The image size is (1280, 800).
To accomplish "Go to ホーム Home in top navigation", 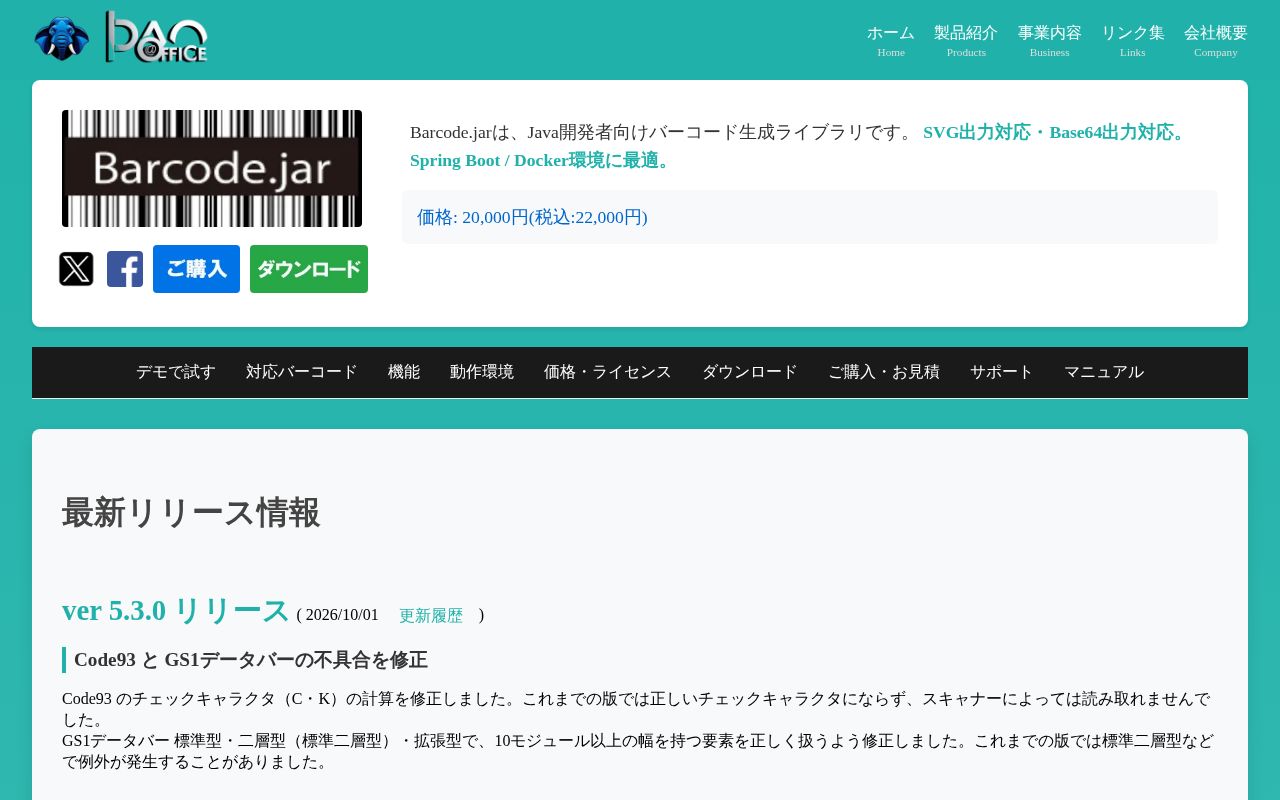I will coord(891,40).
